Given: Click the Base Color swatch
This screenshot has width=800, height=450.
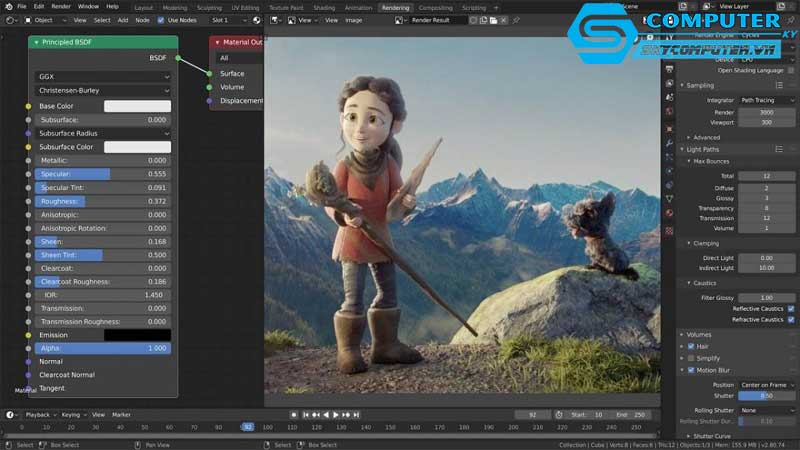Looking at the screenshot, I should pyautogui.click(x=137, y=106).
